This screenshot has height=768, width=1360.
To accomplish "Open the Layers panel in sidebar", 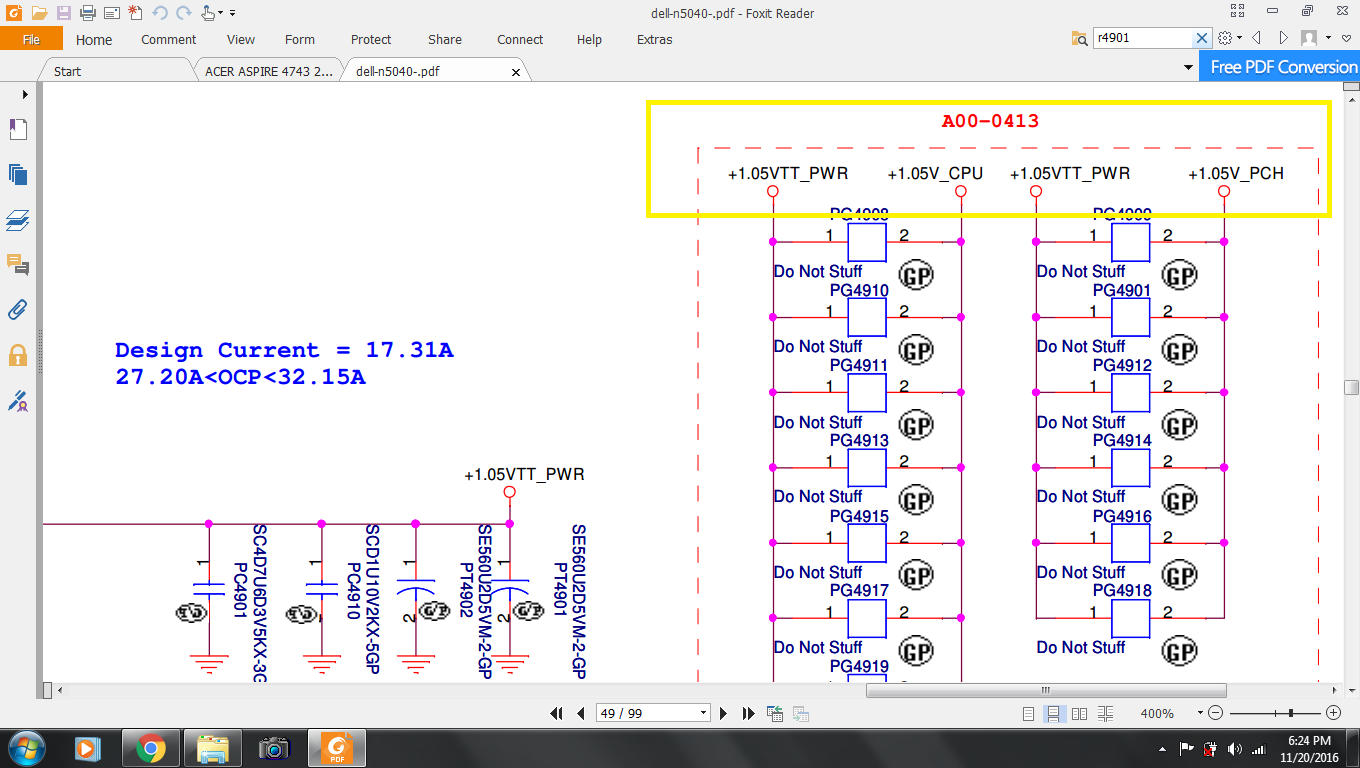I will (x=17, y=219).
